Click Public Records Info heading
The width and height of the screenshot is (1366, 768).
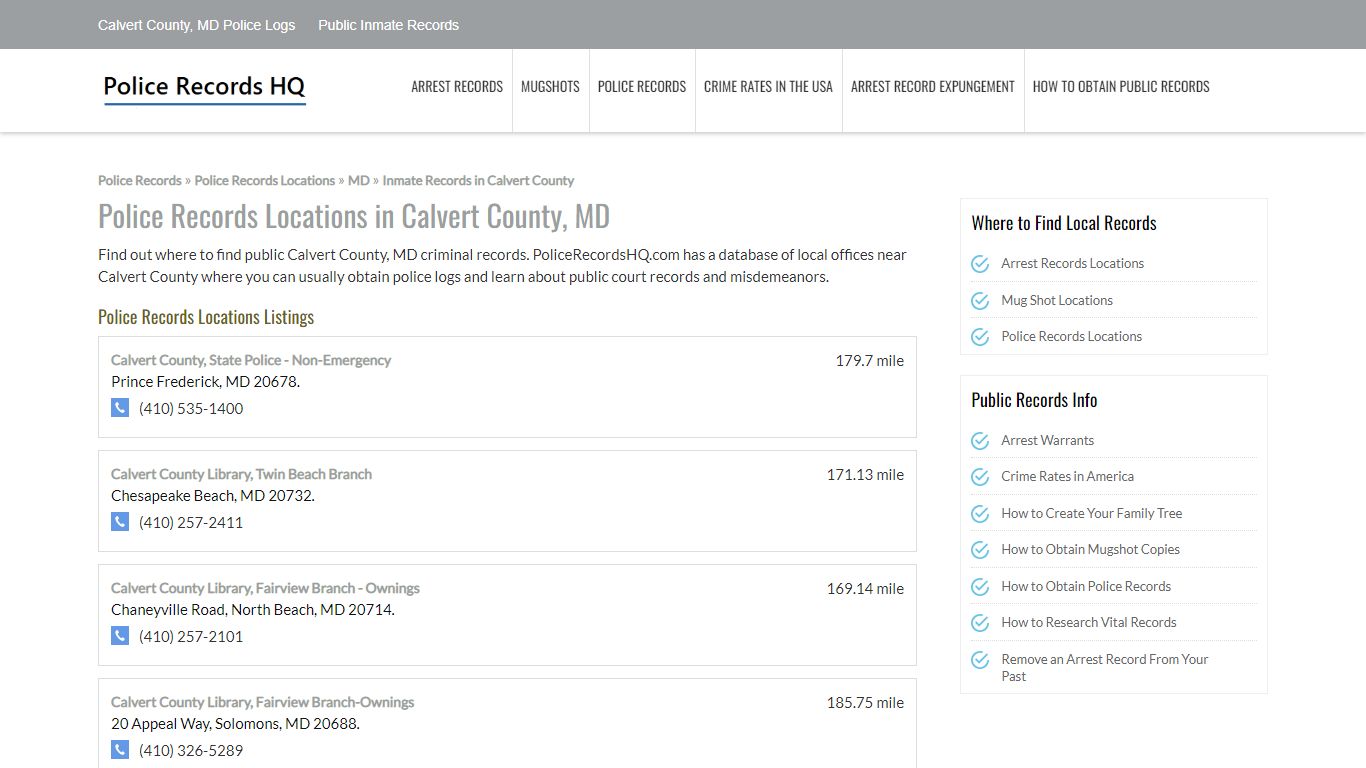tap(1034, 400)
